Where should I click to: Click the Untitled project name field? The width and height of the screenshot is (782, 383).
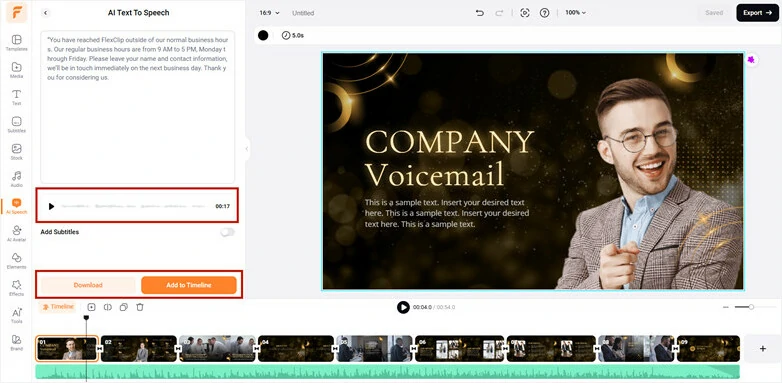pyautogui.click(x=303, y=13)
